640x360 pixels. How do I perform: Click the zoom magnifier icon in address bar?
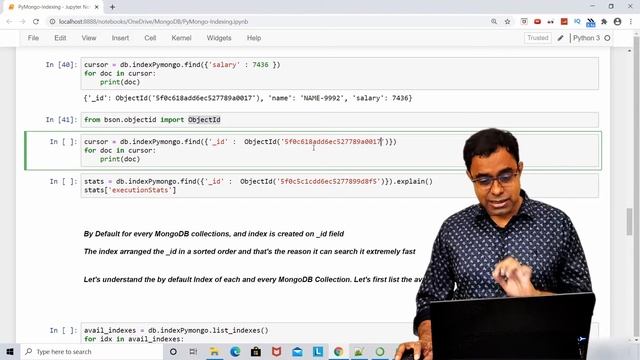(x=494, y=22)
